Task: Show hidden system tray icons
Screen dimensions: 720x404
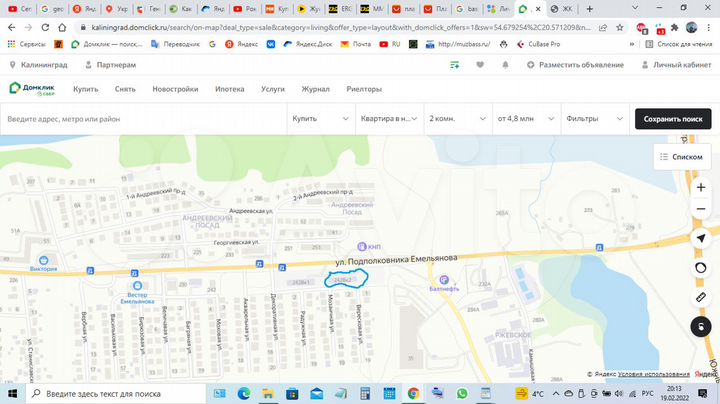Action: coord(556,393)
